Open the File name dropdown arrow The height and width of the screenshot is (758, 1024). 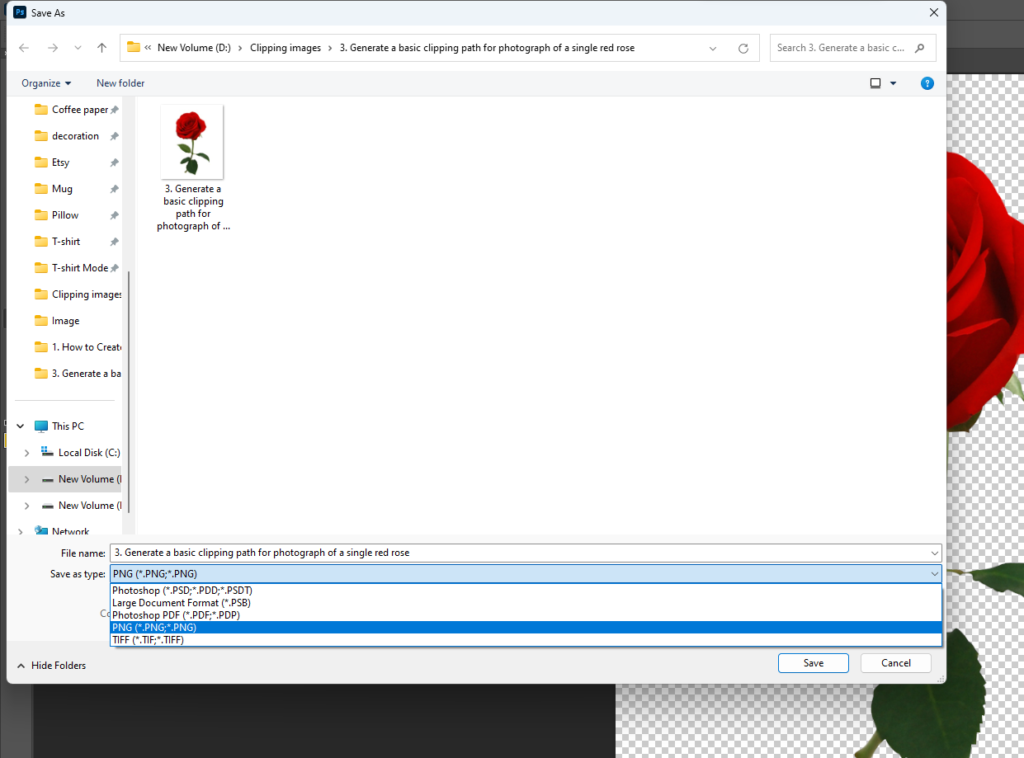(x=935, y=553)
